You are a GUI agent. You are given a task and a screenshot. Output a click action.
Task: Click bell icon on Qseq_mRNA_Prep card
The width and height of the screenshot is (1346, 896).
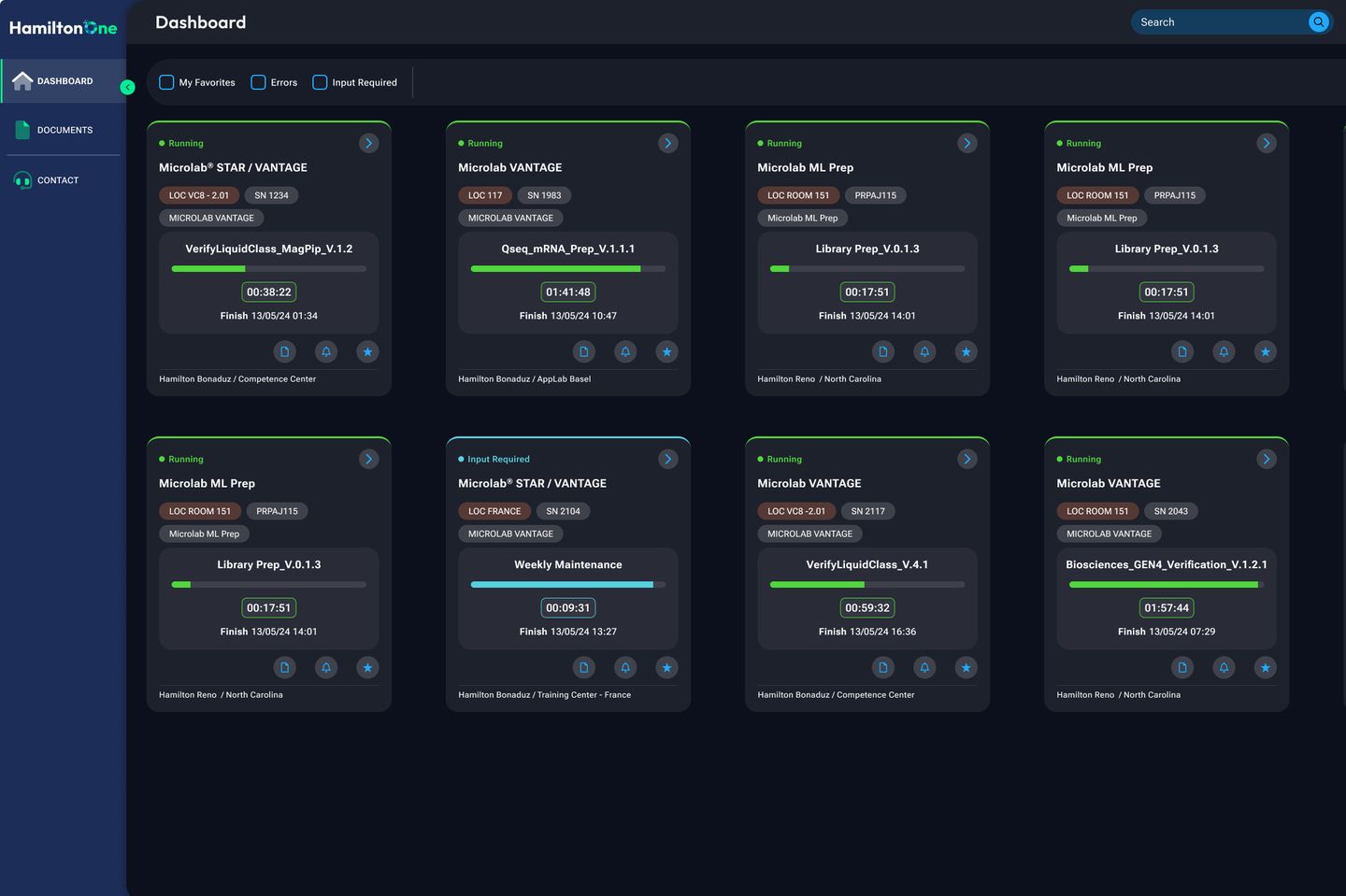(x=625, y=351)
